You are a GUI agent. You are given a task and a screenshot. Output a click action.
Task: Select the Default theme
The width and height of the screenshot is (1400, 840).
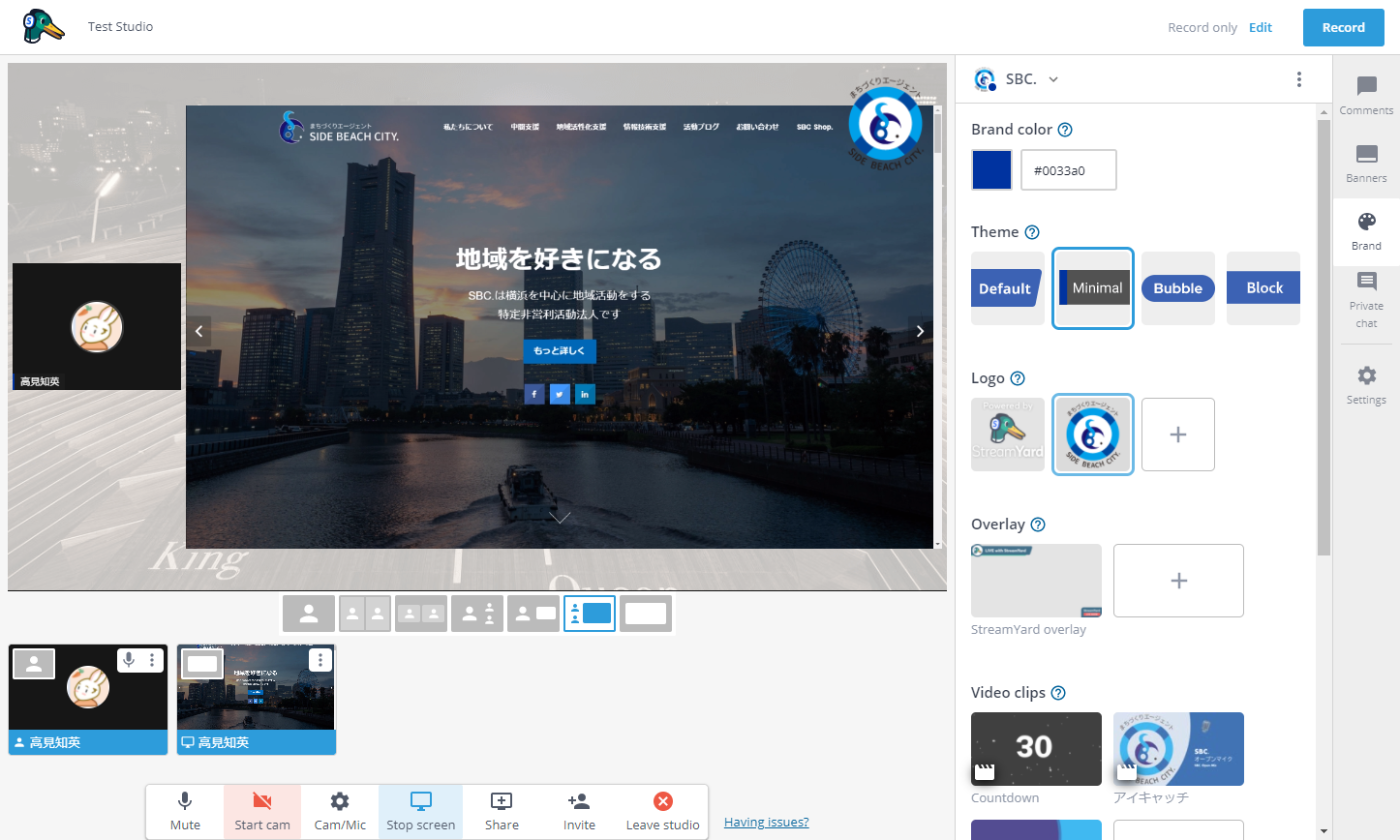(x=1007, y=288)
